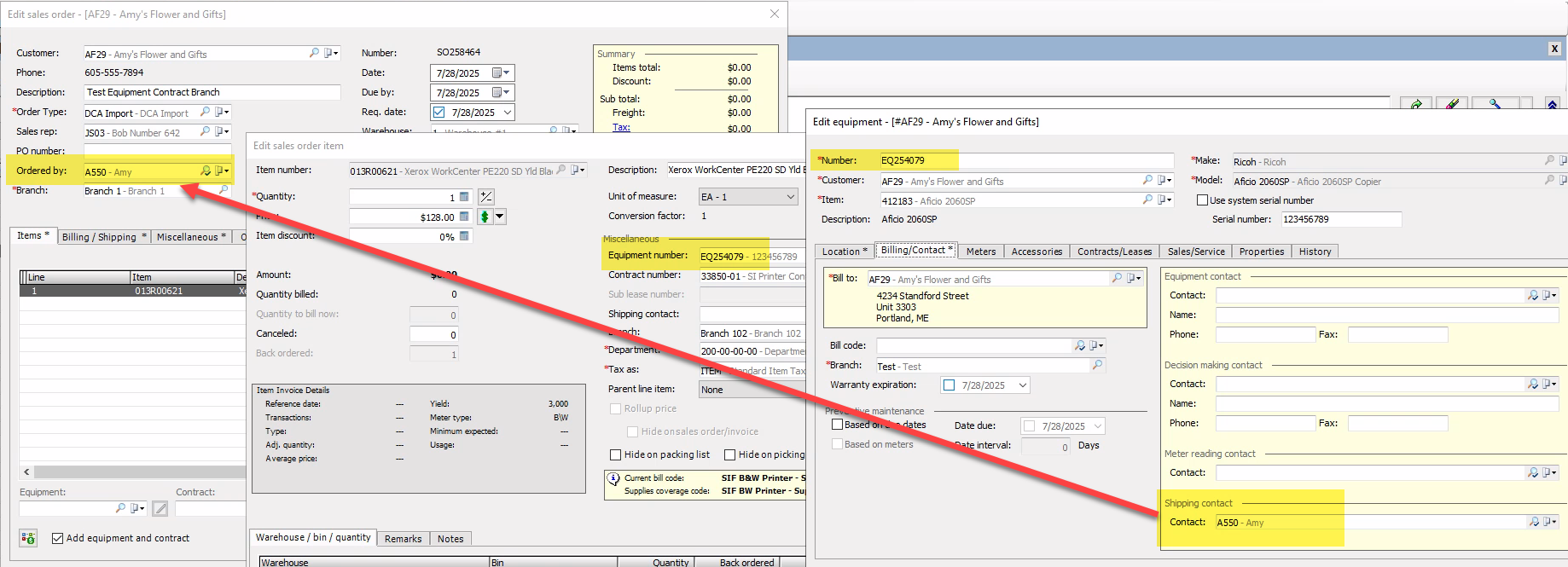This screenshot has width=1568, height=567.
Task: Open Bill code quick-menu dropdown
Action: [x=1097, y=345]
